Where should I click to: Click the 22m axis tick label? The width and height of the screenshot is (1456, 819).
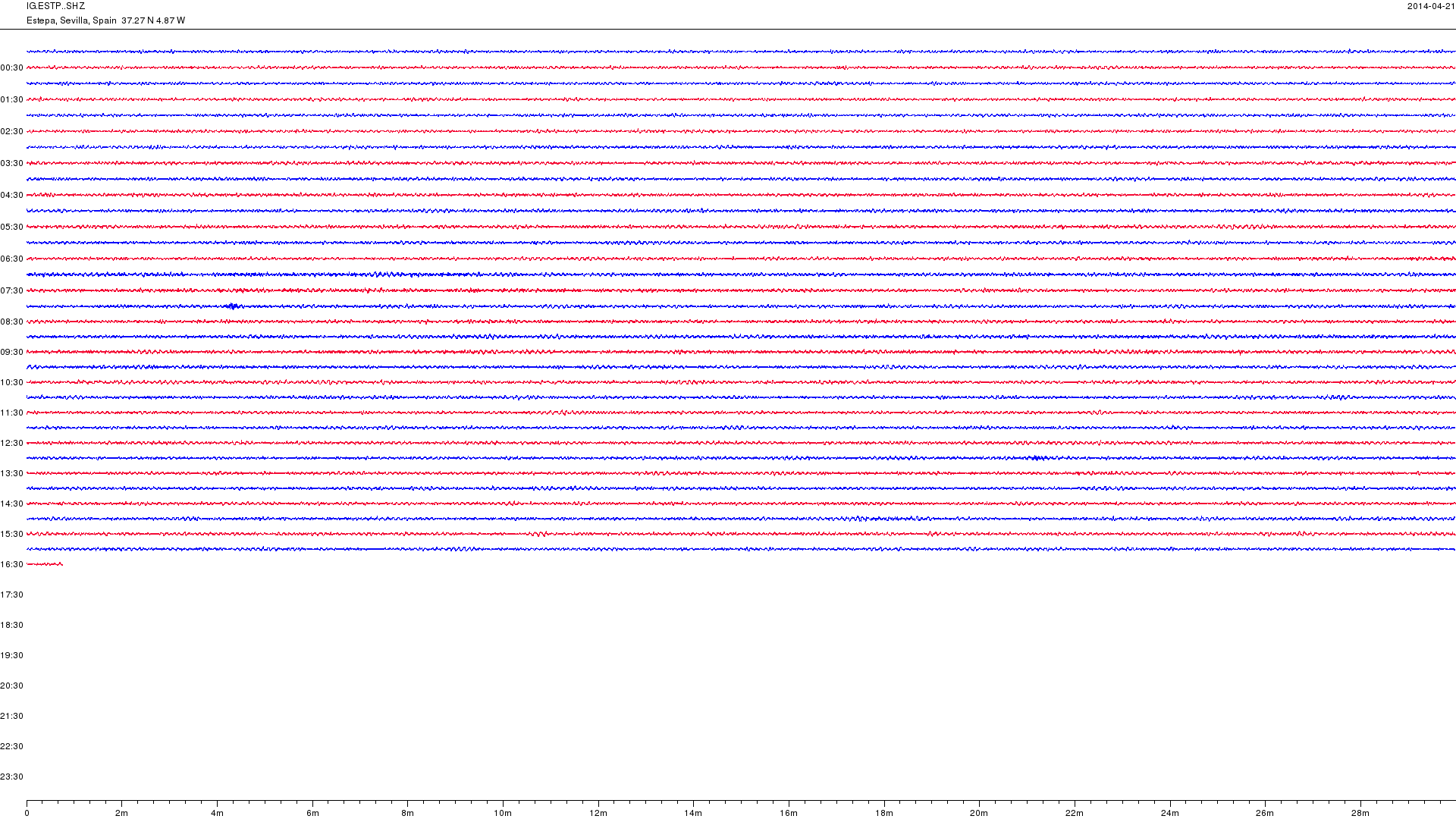tap(1075, 813)
